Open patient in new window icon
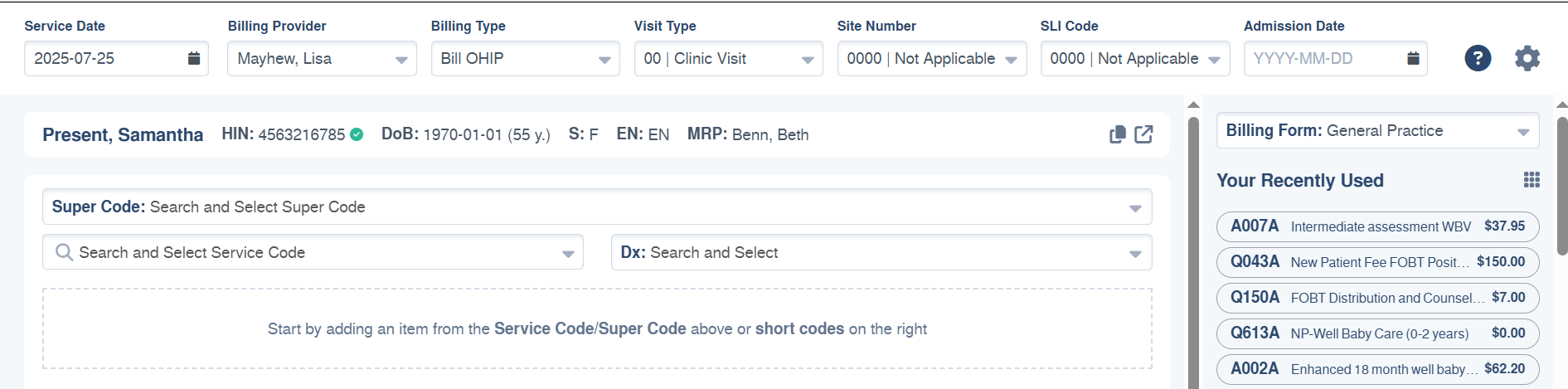The width and height of the screenshot is (1568, 389). coord(1143,134)
